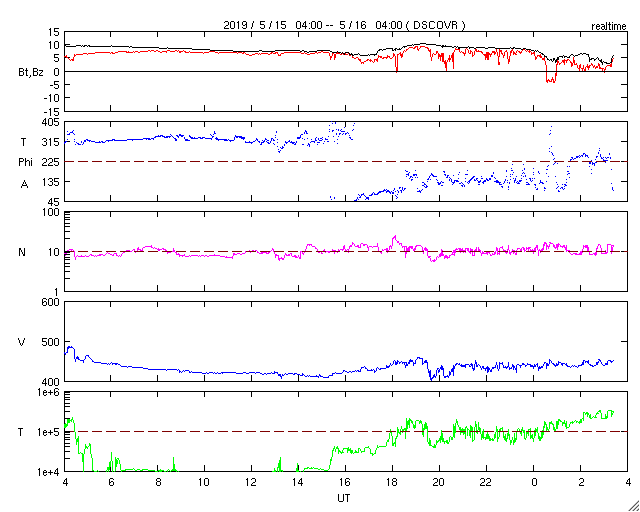Click the window resize grip corner

[x=633, y=506]
